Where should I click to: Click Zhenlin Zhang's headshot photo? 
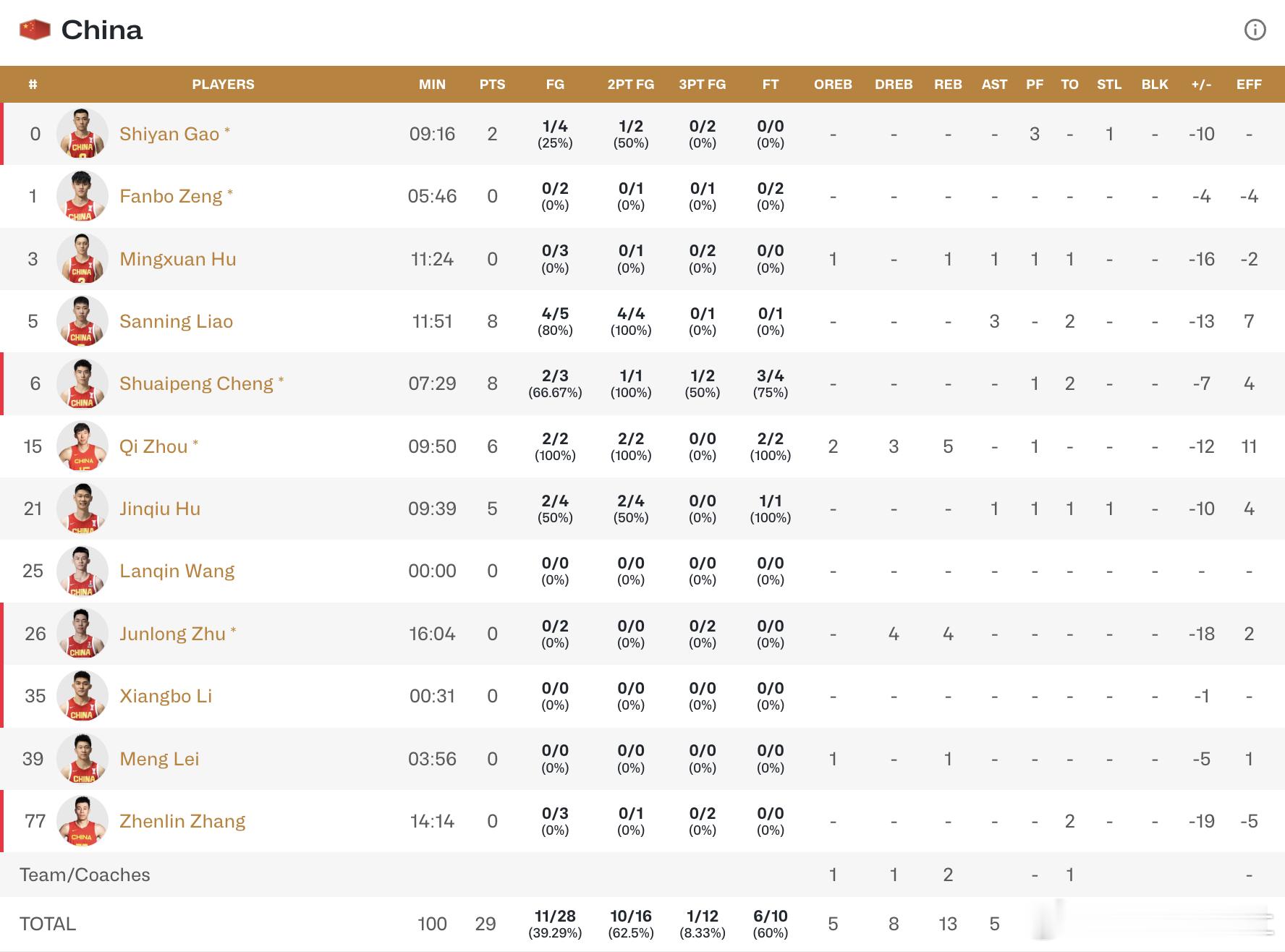pos(82,821)
